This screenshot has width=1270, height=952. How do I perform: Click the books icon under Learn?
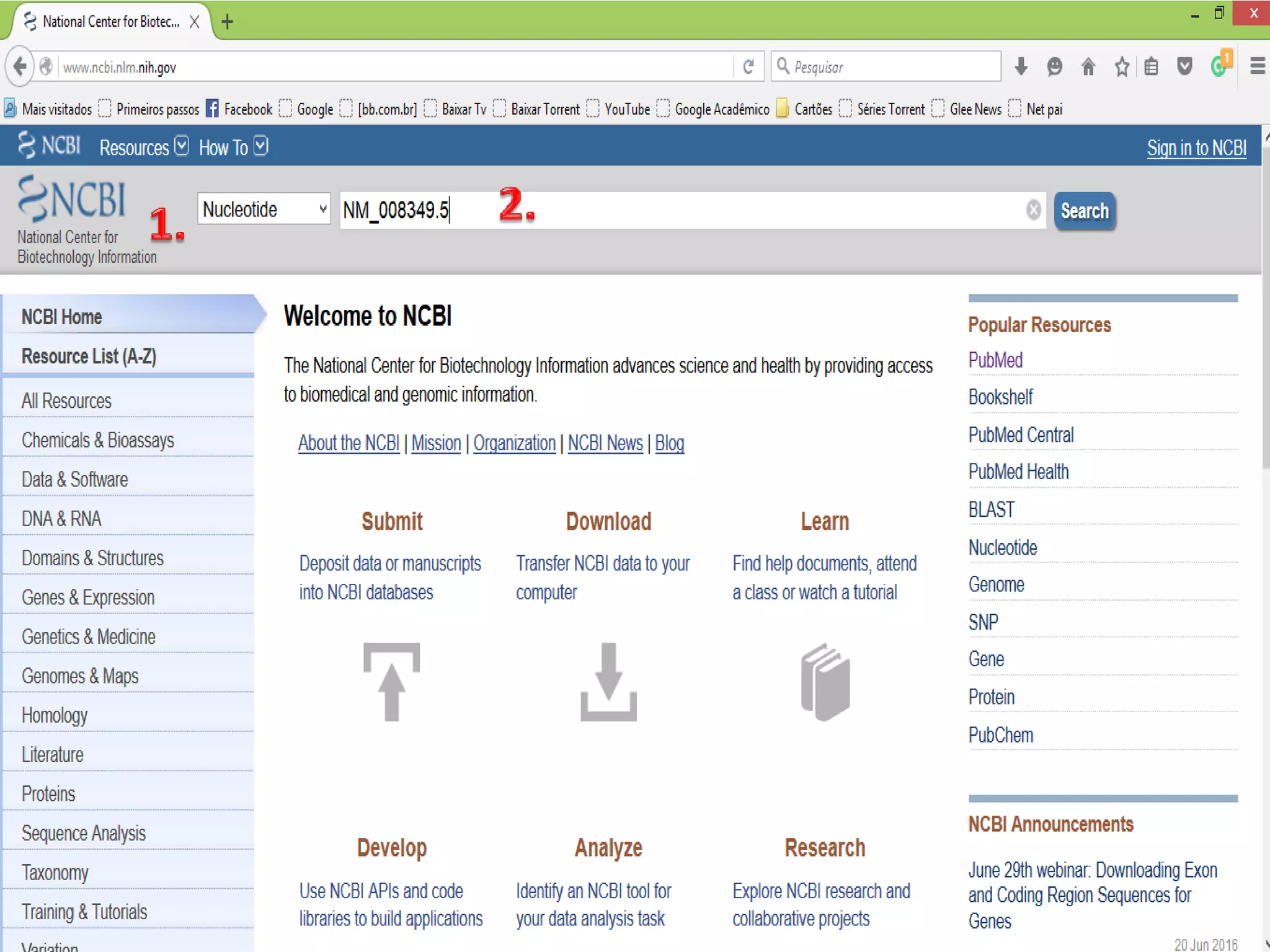point(825,682)
